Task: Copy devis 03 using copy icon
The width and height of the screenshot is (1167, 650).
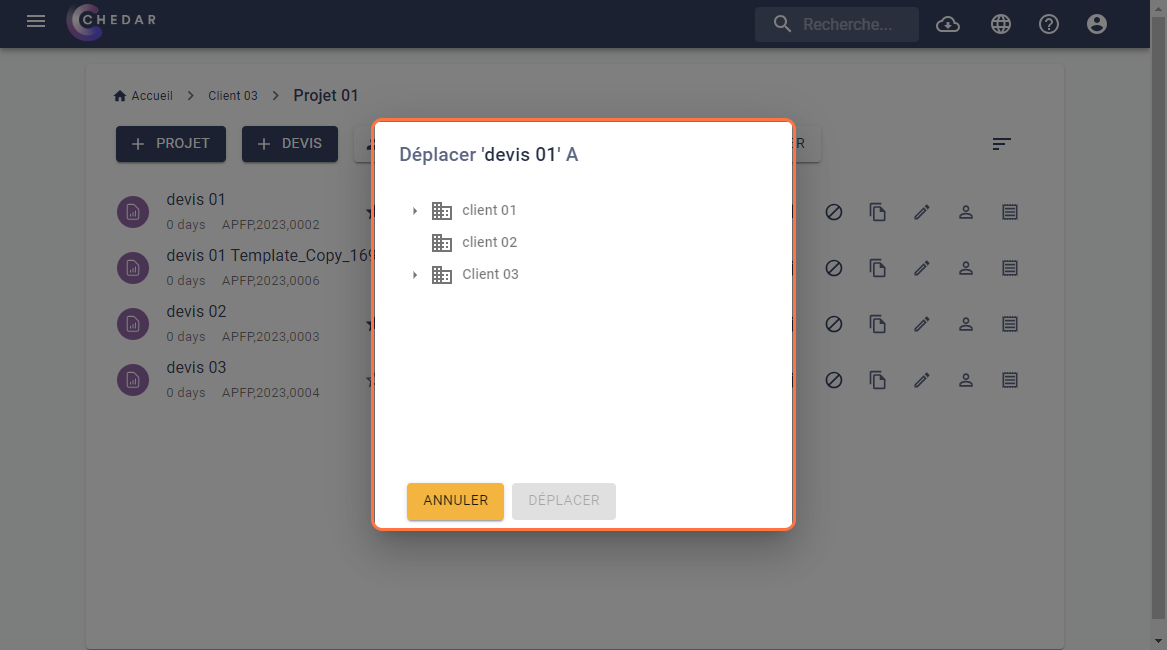Action: pos(877,380)
